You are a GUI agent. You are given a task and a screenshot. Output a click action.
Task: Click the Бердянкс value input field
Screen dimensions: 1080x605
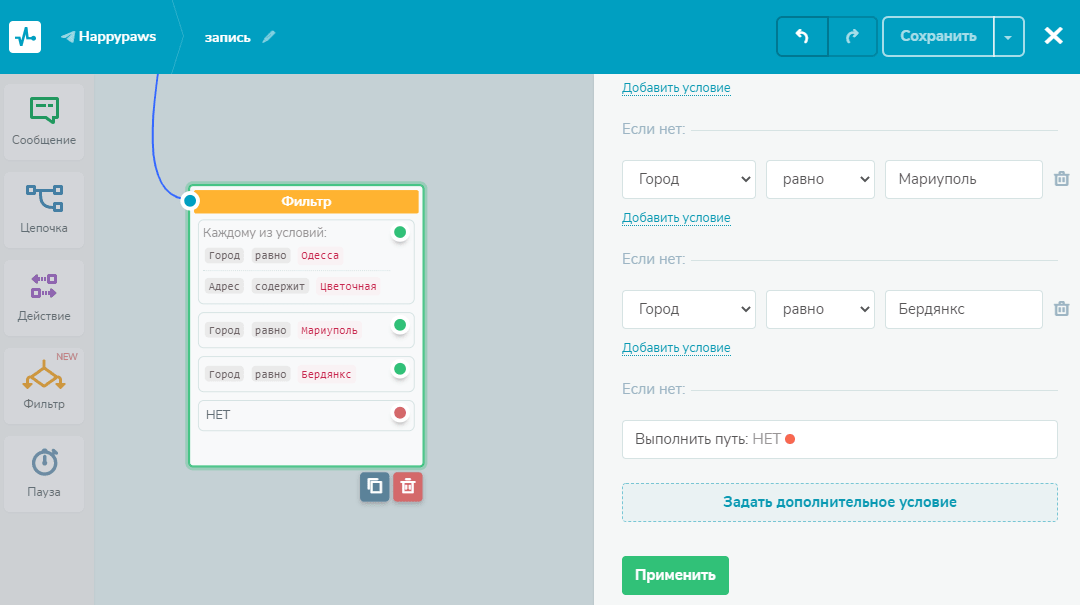click(x=963, y=309)
